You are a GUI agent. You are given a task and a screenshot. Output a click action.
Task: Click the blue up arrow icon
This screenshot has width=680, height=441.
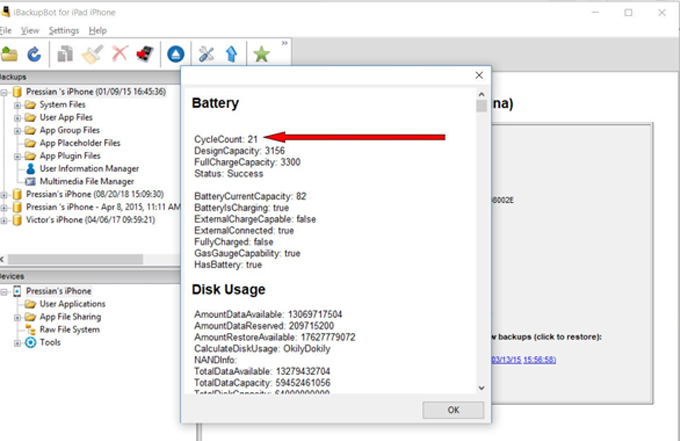[231, 54]
